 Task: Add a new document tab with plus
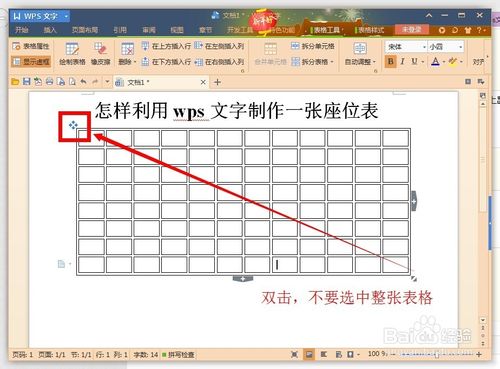coord(217,82)
